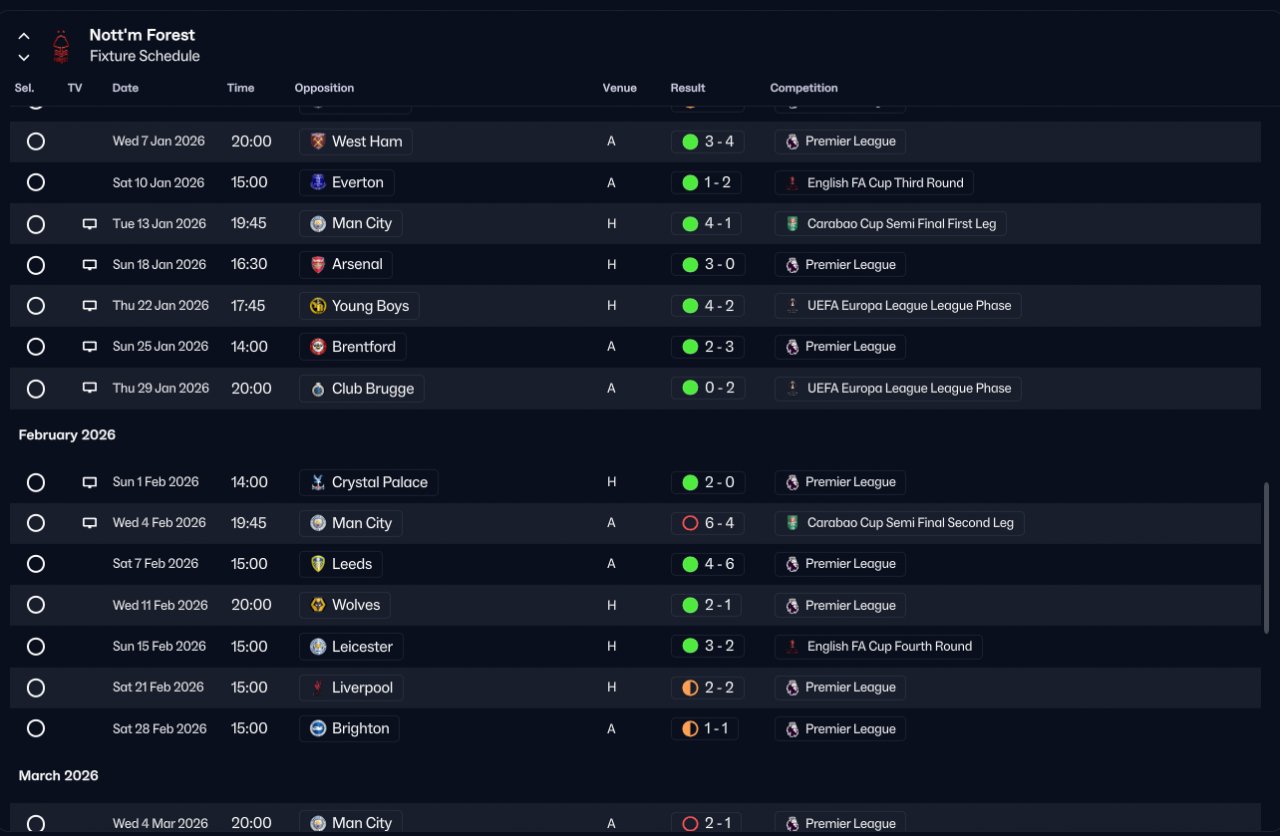This screenshot has height=836, width=1280.
Task: Open the 2 - 2 Liverpool draw result
Action: [707, 688]
